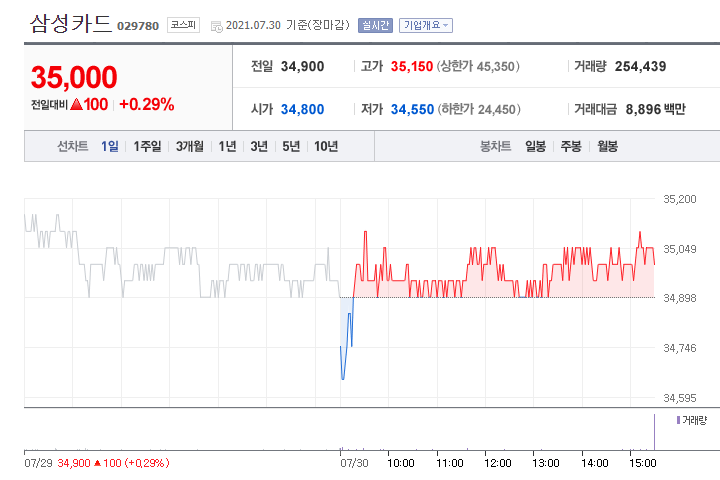This screenshot has height=480, width=720.
Task: Click the 저가 value 34,550
Action: [412, 109]
